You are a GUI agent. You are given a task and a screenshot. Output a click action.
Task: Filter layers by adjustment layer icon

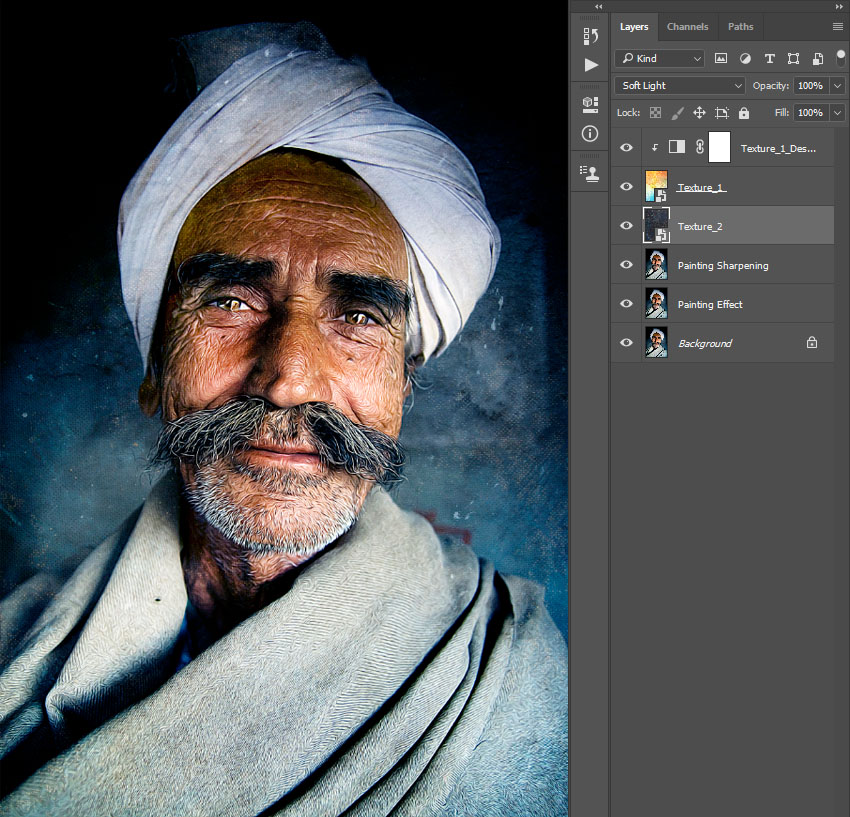point(745,59)
